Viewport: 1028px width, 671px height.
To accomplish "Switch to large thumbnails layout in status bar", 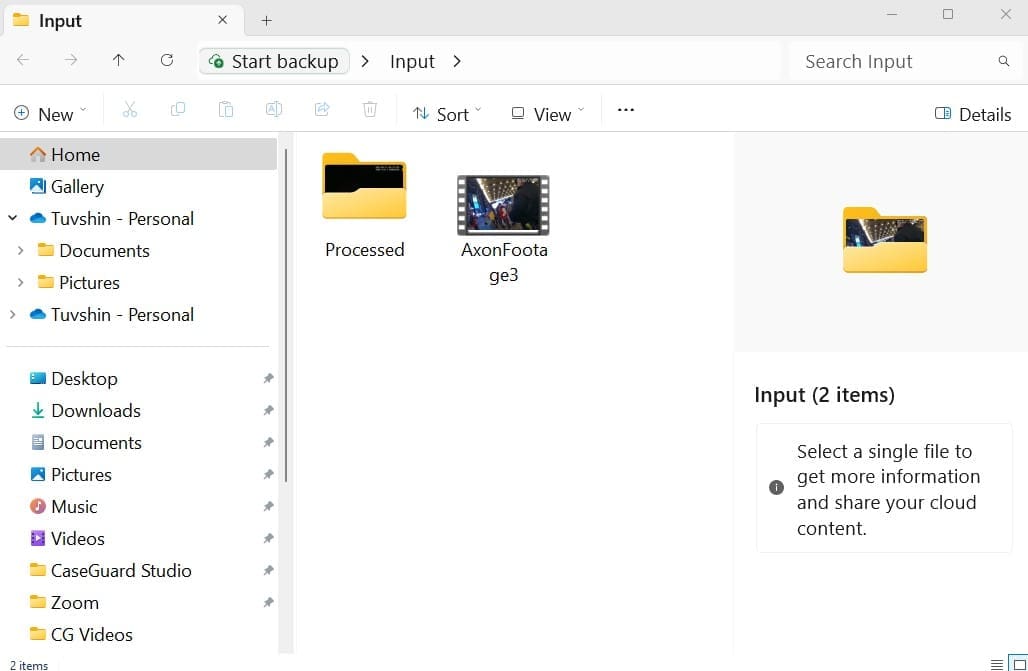I will (x=1017, y=662).
